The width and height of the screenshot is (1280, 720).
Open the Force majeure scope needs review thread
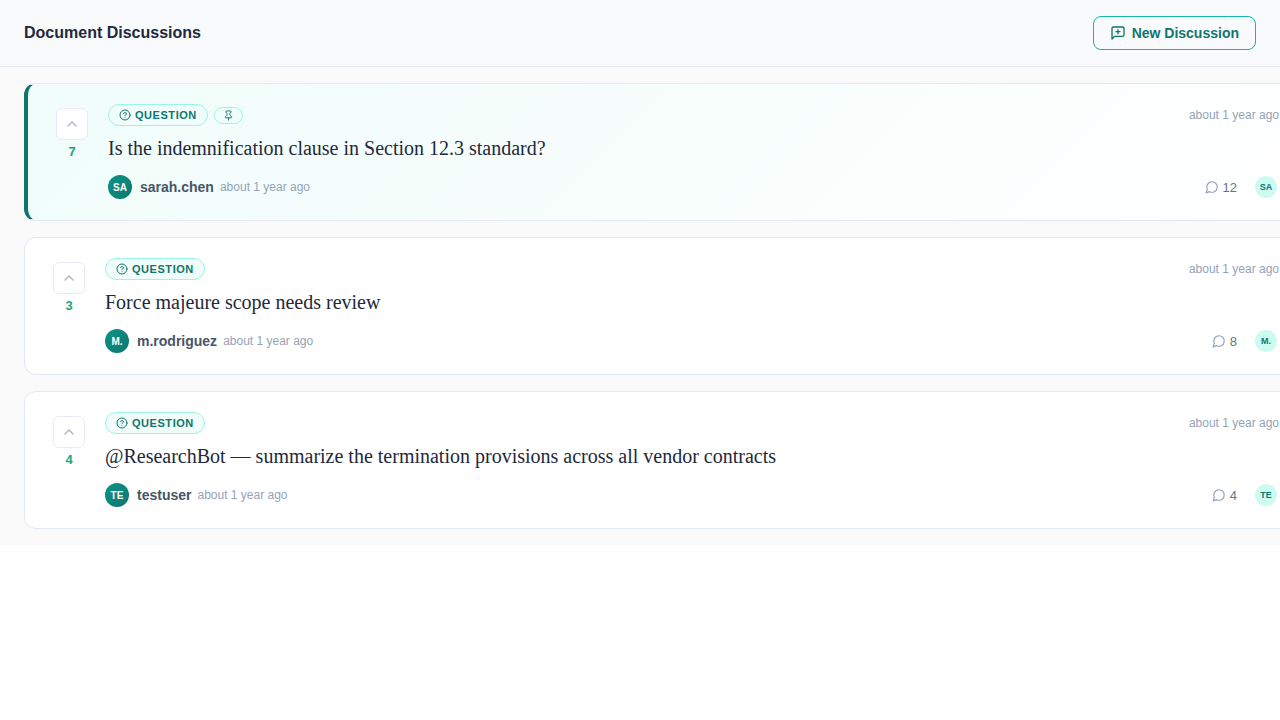pyautogui.click(x=243, y=303)
